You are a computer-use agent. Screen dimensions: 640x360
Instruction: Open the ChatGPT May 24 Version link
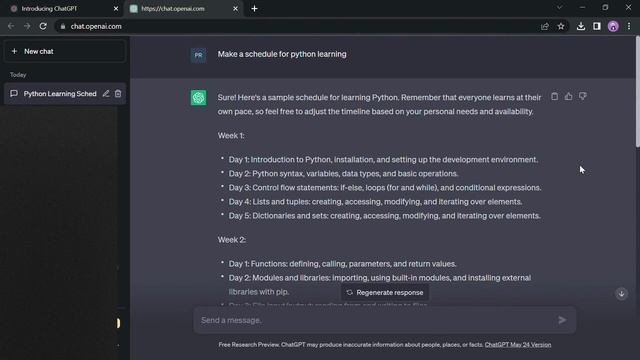[518, 345]
